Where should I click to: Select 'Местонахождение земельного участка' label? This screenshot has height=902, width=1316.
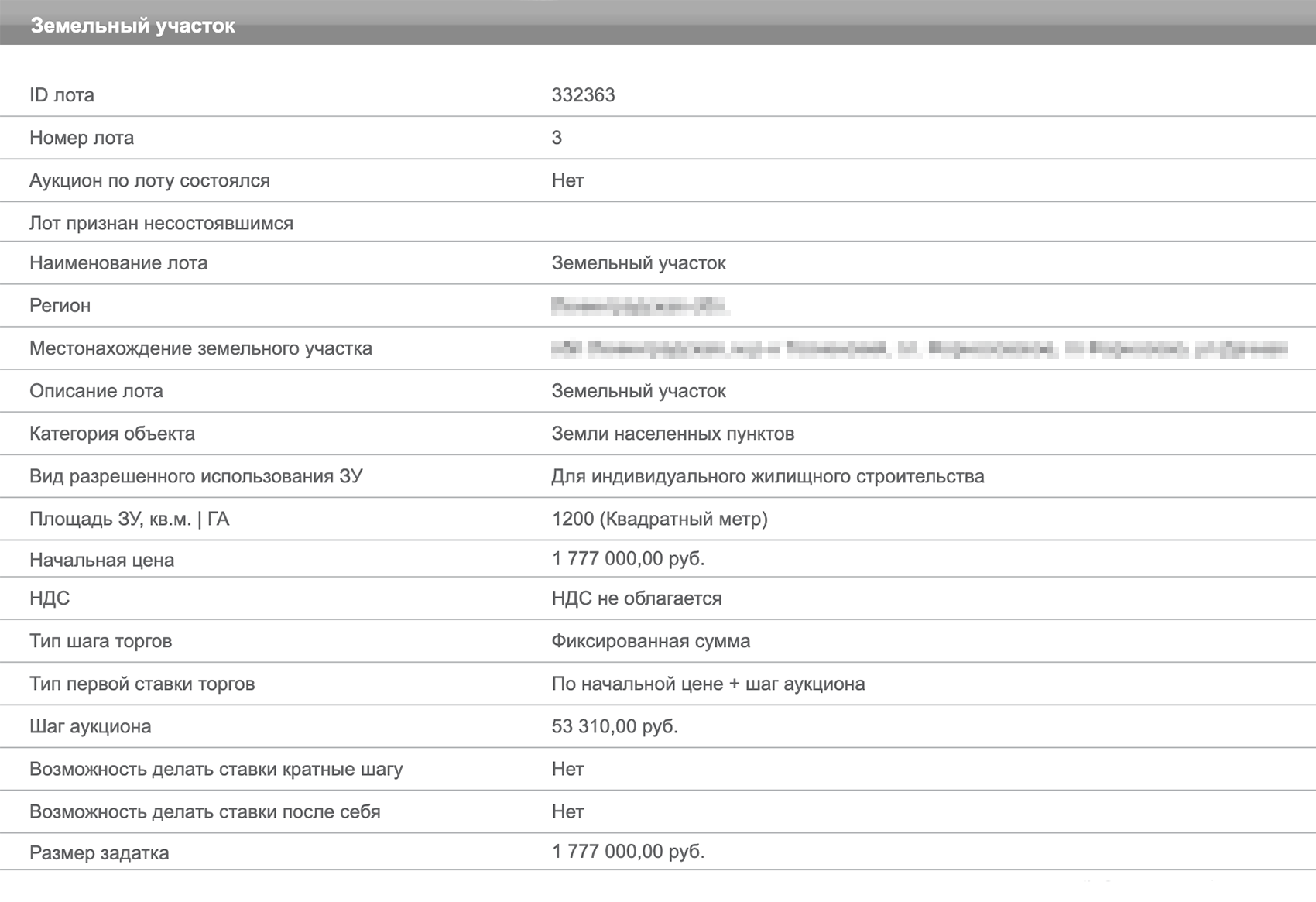(200, 348)
